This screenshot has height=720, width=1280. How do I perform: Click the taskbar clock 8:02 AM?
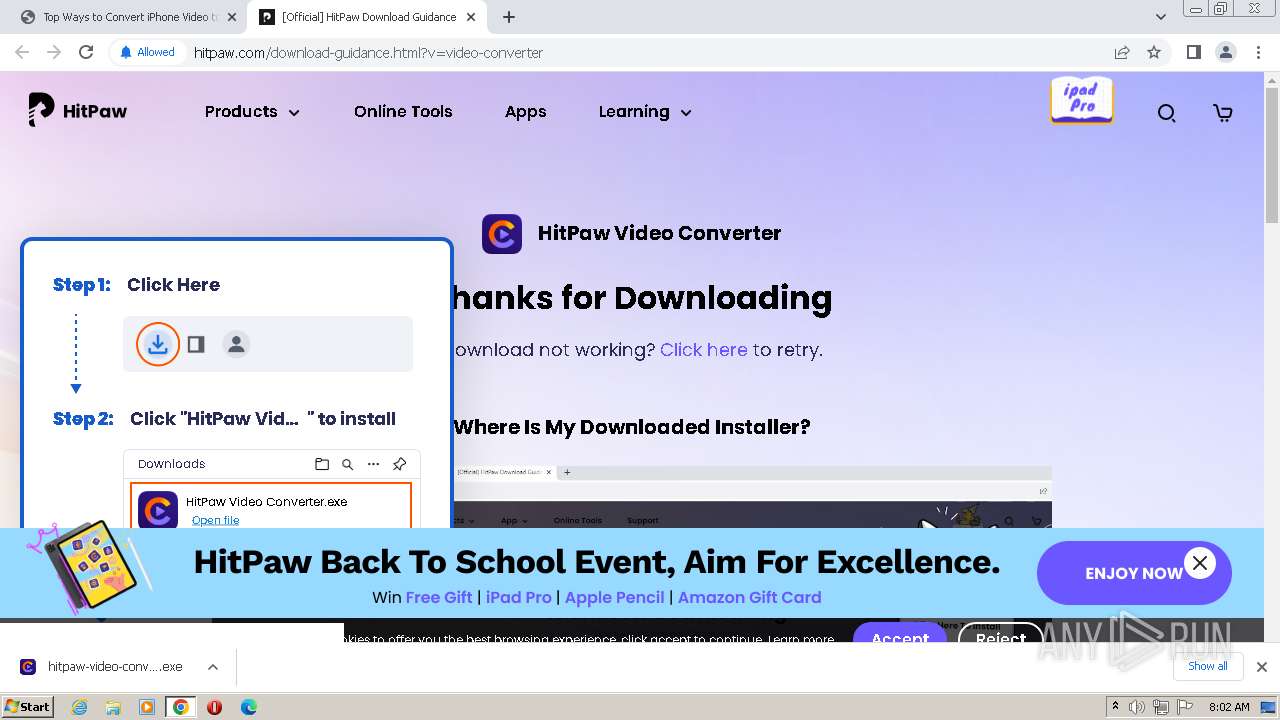click(x=1229, y=707)
